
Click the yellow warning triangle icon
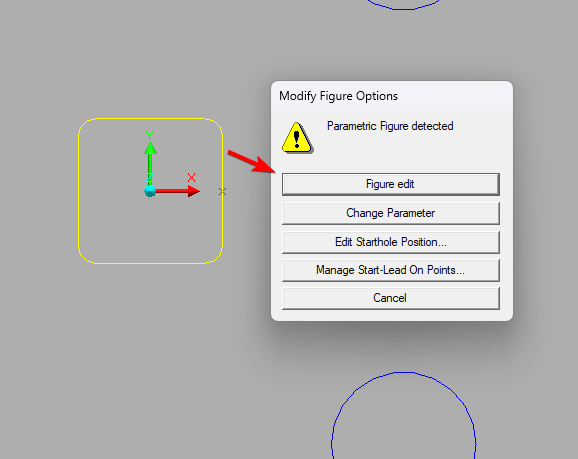297,138
